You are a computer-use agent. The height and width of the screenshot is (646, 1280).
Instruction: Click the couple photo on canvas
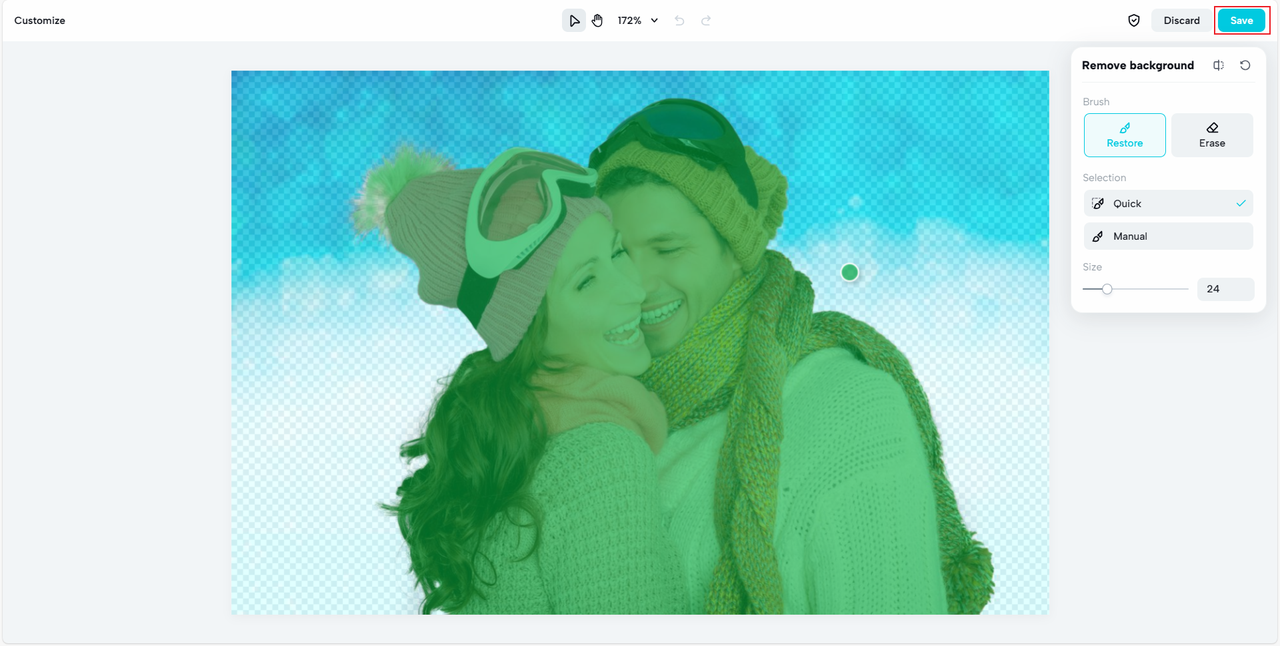point(640,342)
